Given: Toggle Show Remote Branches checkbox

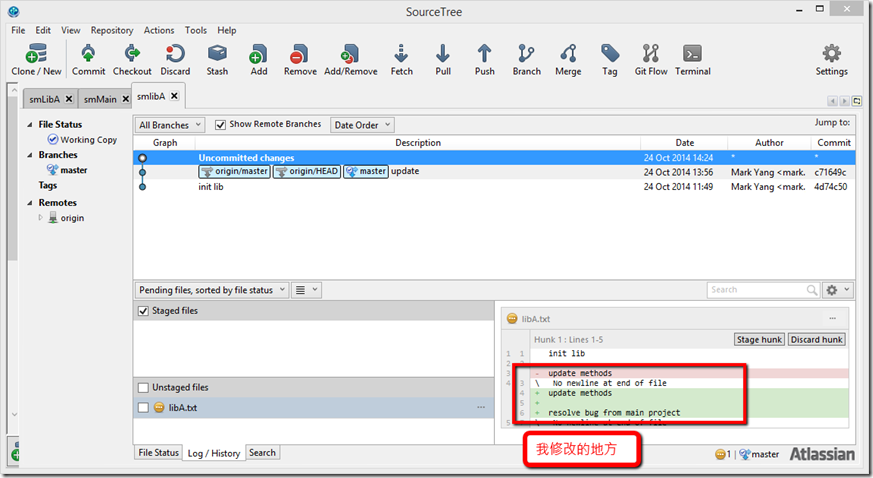Looking at the screenshot, I should click(220, 125).
